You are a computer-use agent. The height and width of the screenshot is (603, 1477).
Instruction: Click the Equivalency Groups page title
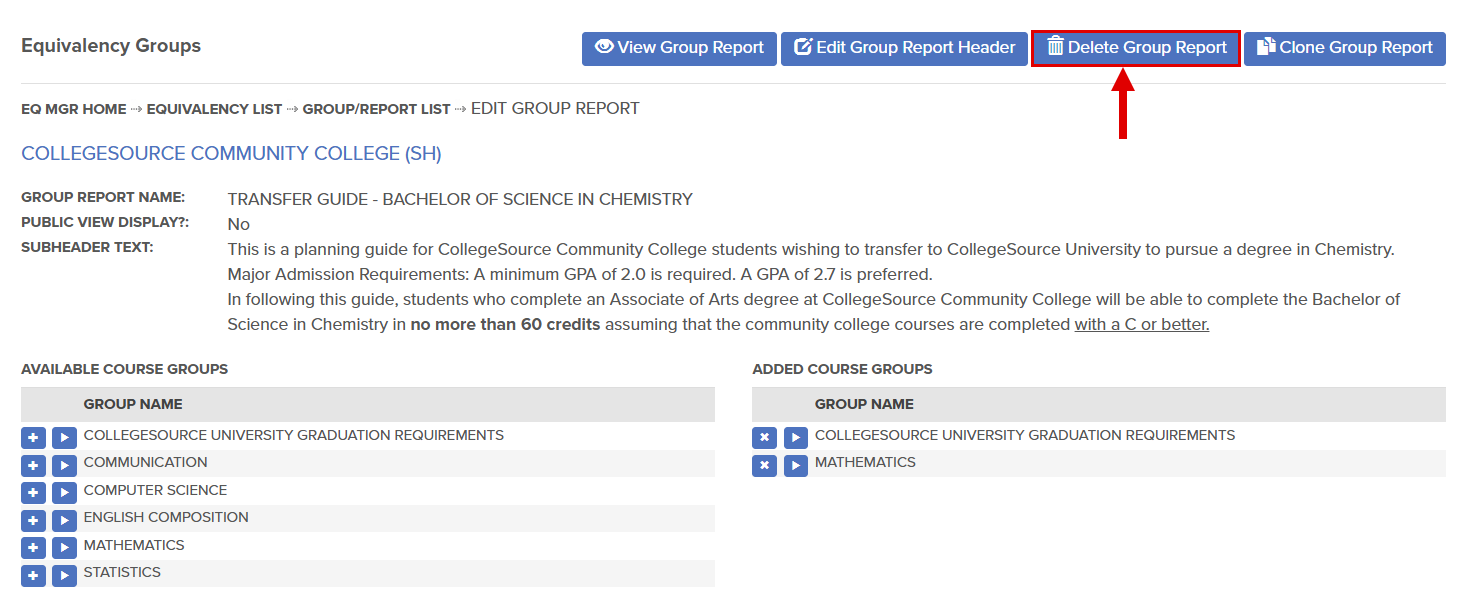click(111, 46)
